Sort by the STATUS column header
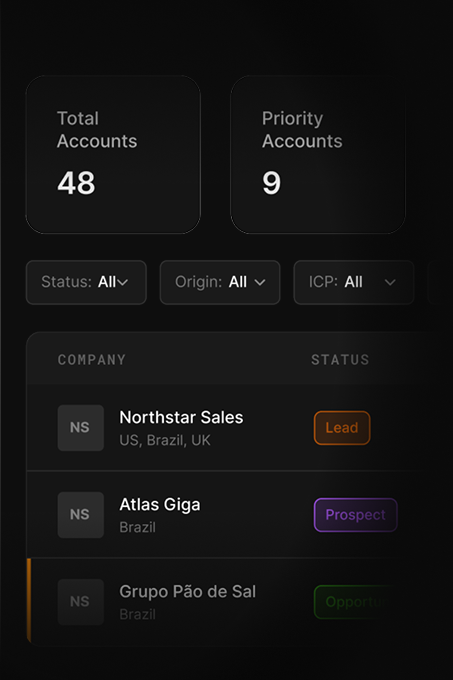The width and height of the screenshot is (453, 680). click(x=340, y=360)
